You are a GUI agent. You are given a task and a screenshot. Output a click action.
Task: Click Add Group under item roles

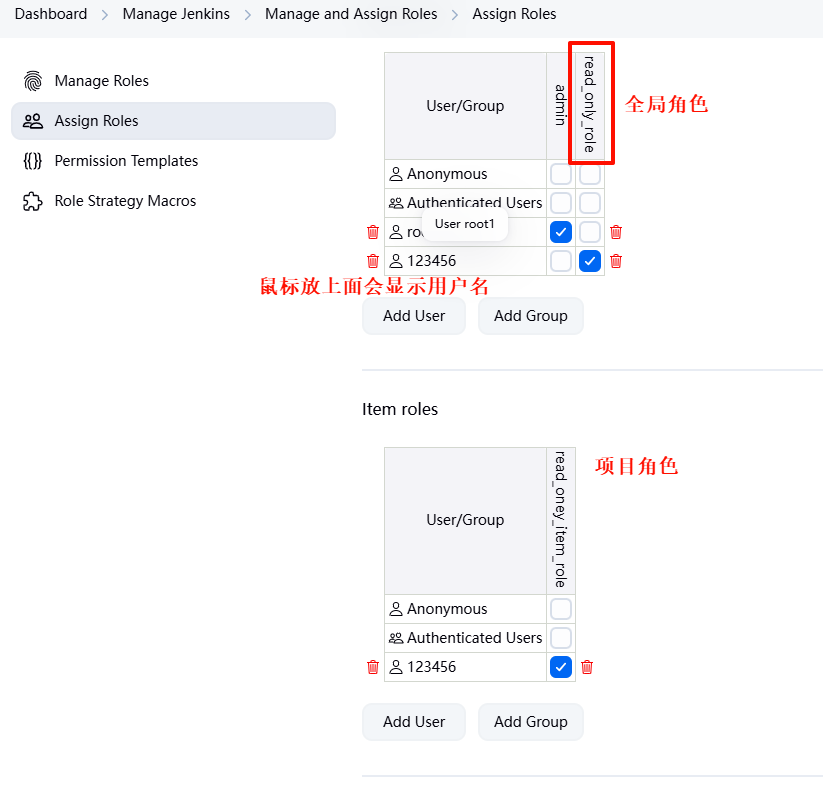click(530, 722)
